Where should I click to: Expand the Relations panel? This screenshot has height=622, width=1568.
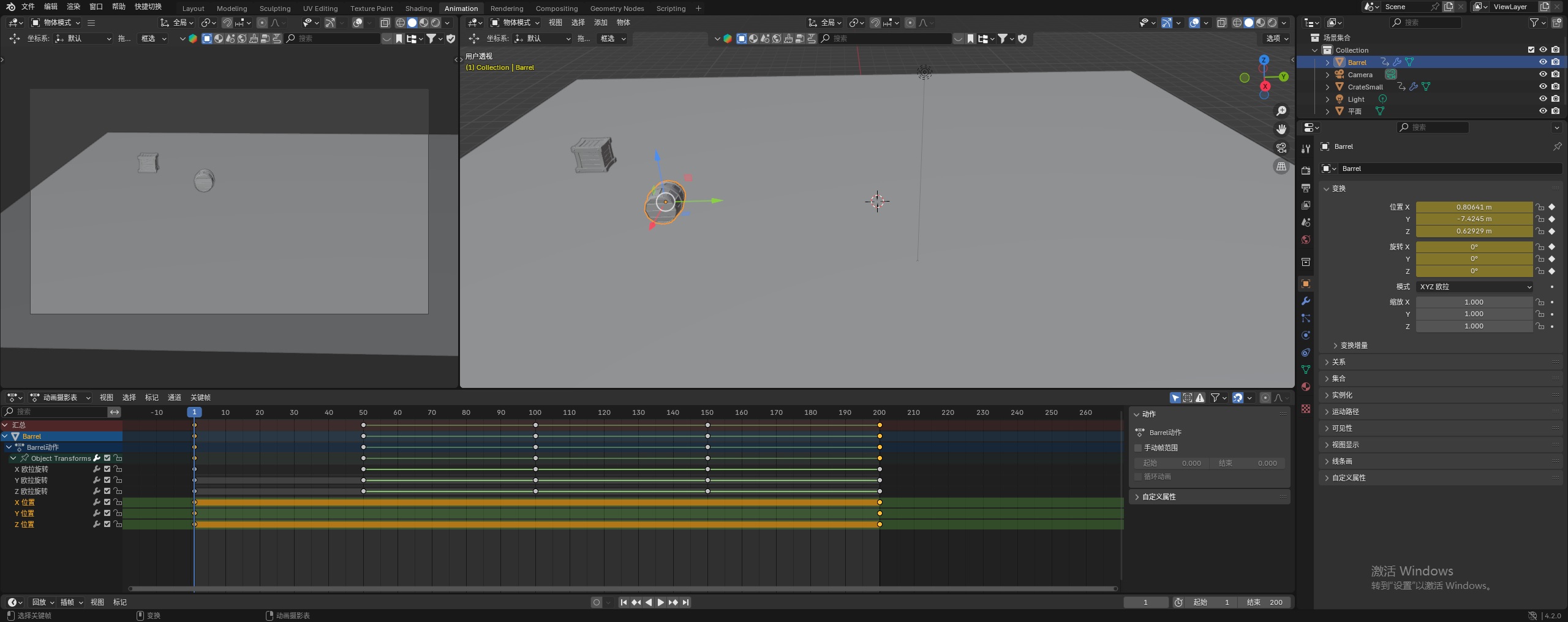pos(1327,362)
